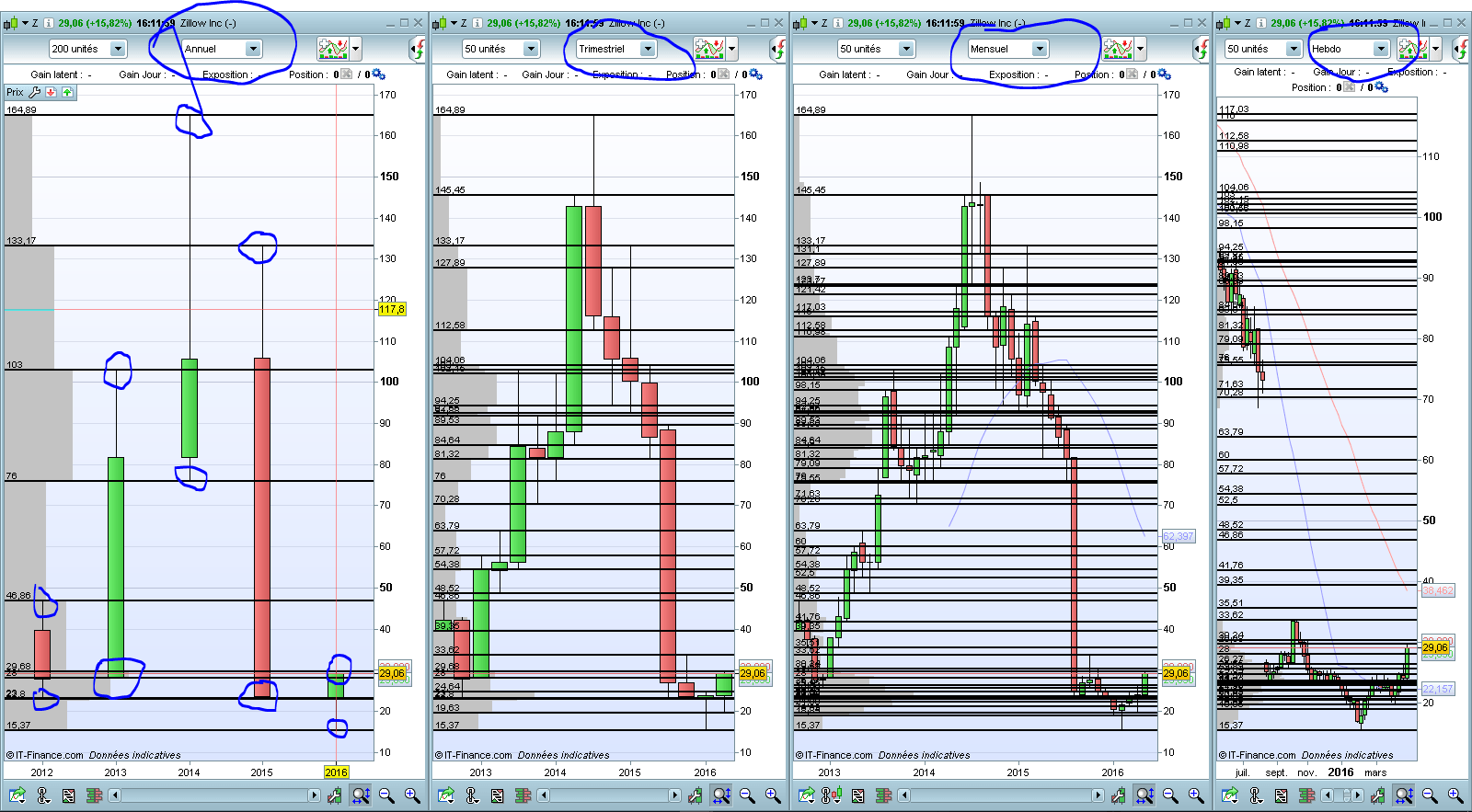
Task: Click the green up arrow beside Prix
Action: pyautogui.click(x=67, y=92)
